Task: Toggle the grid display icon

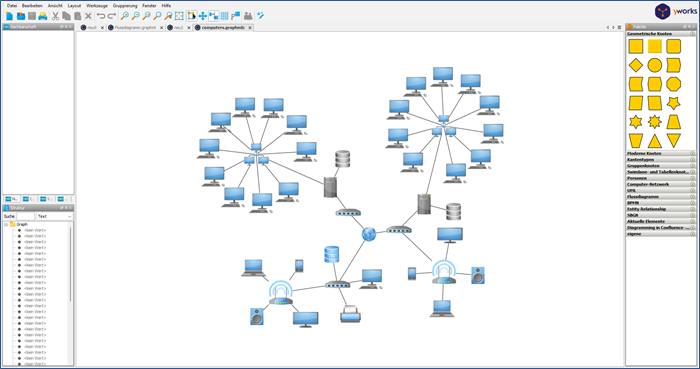Action: pos(225,16)
